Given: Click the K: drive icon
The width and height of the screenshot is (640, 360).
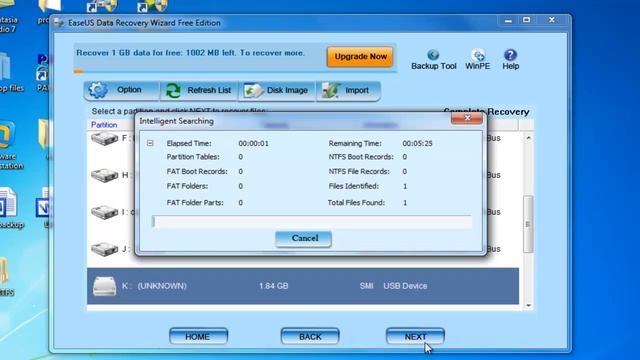Looking at the screenshot, I should pos(104,286).
